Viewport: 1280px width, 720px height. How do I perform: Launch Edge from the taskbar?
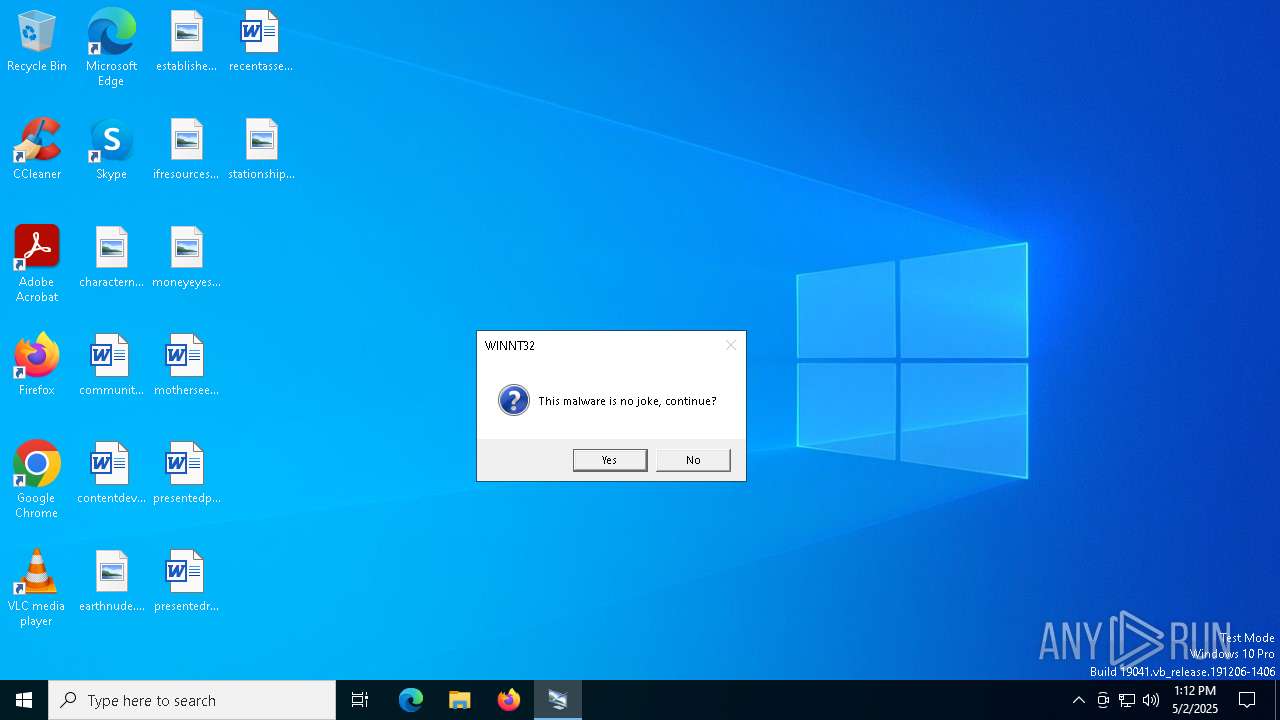coord(411,700)
